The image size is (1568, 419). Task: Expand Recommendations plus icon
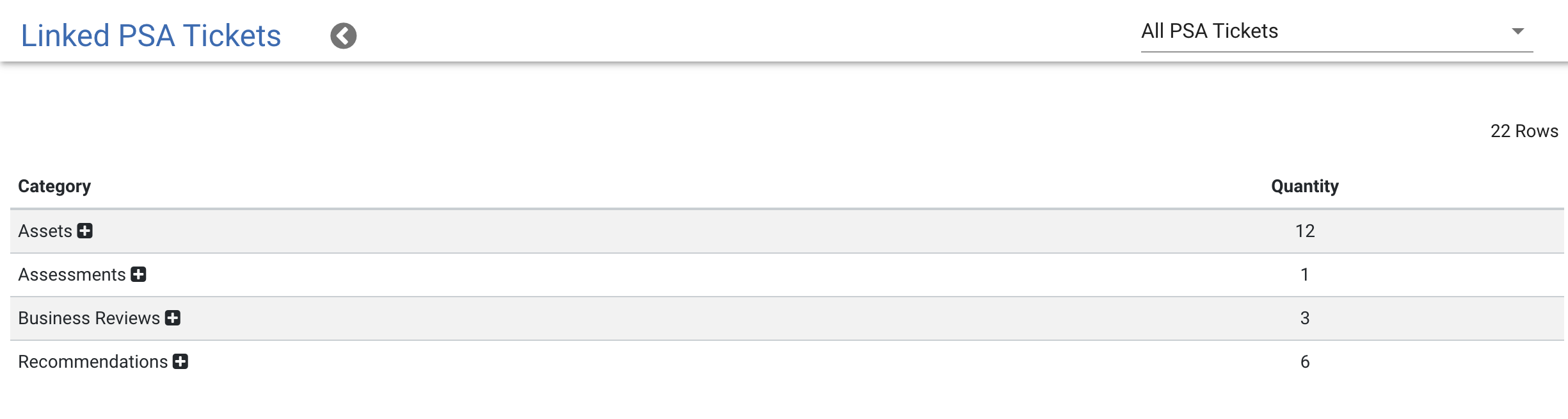pyautogui.click(x=180, y=361)
